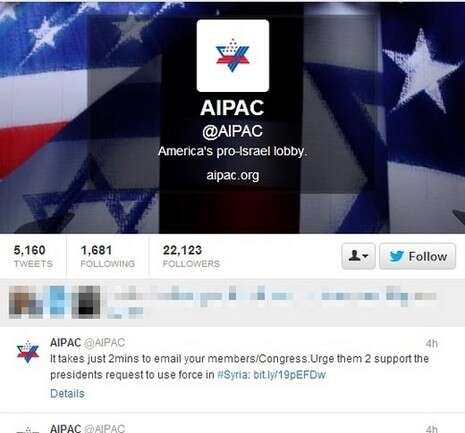Image resolution: width=465 pixels, height=433 pixels.
Task: Click the 4h timestamp of first tweet
Action: pyautogui.click(x=432, y=343)
